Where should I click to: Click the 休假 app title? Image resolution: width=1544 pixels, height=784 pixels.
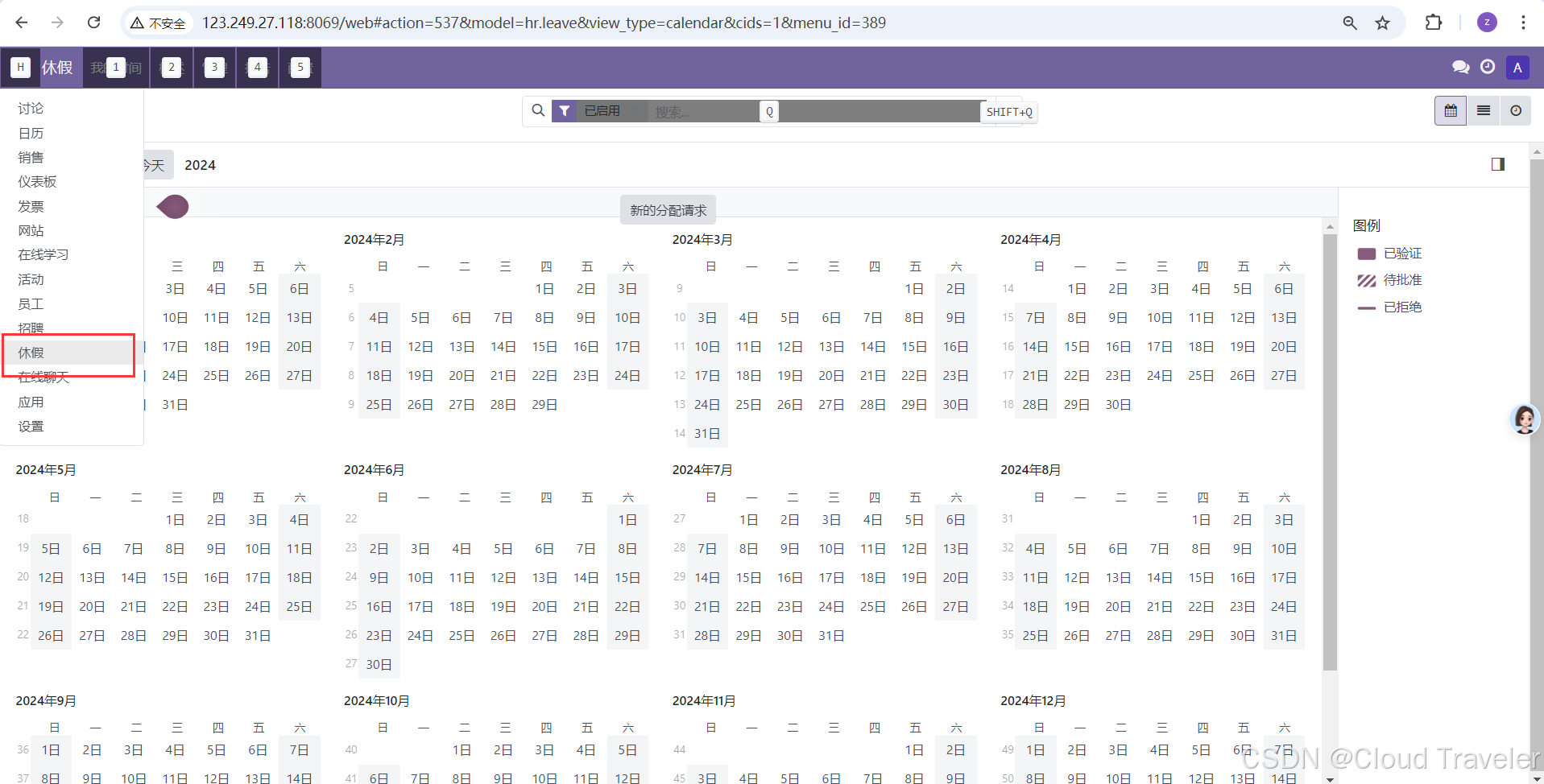coord(57,68)
